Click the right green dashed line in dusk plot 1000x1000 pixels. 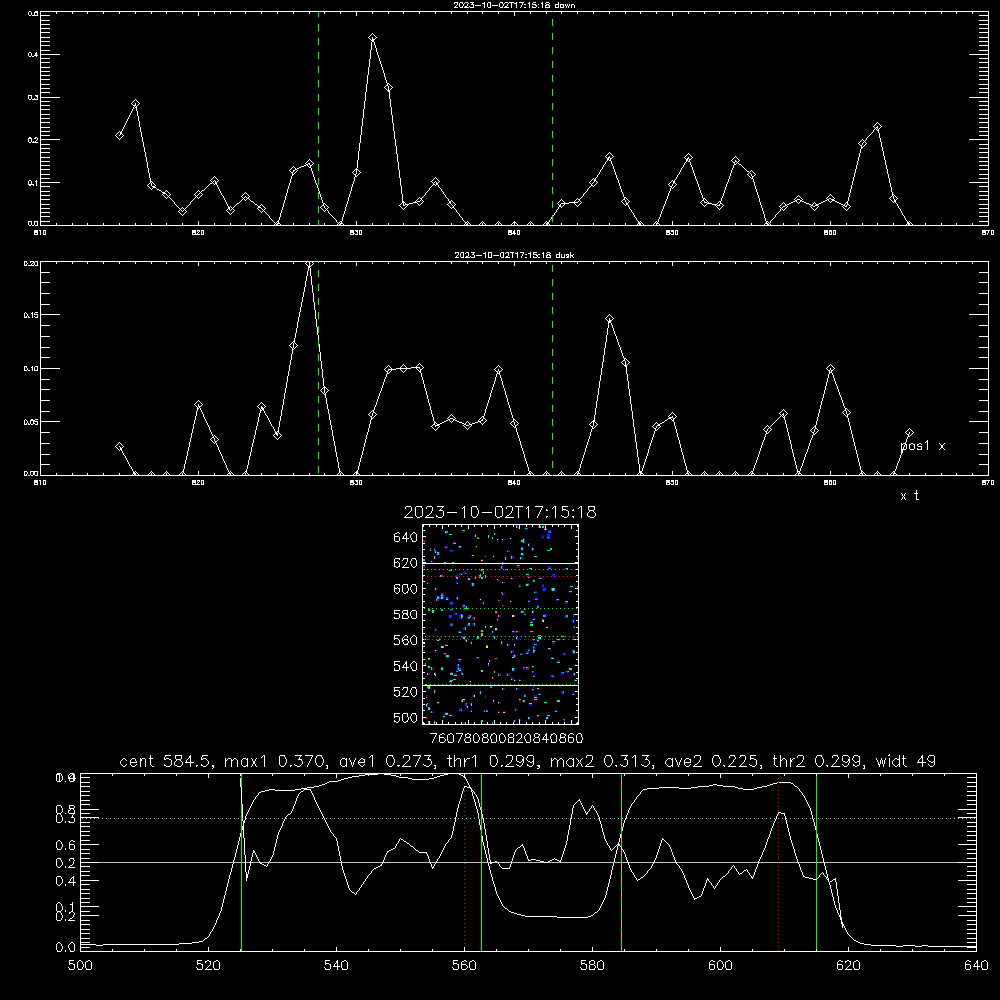(x=552, y=369)
